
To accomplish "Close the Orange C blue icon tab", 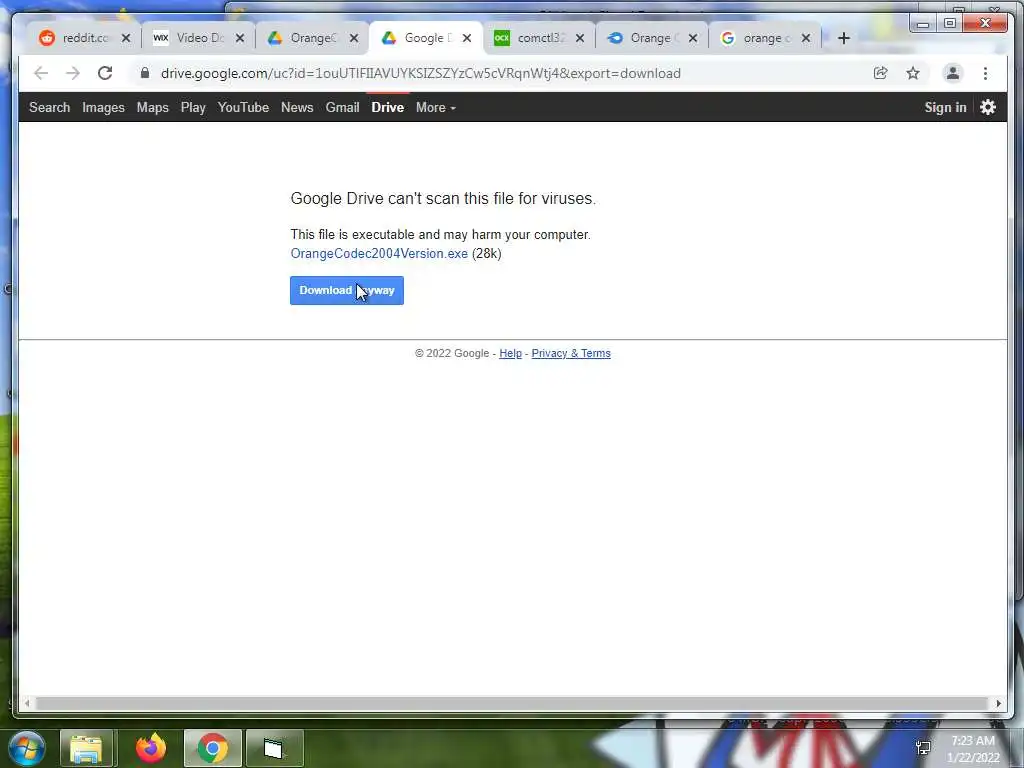I will (x=693, y=38).
